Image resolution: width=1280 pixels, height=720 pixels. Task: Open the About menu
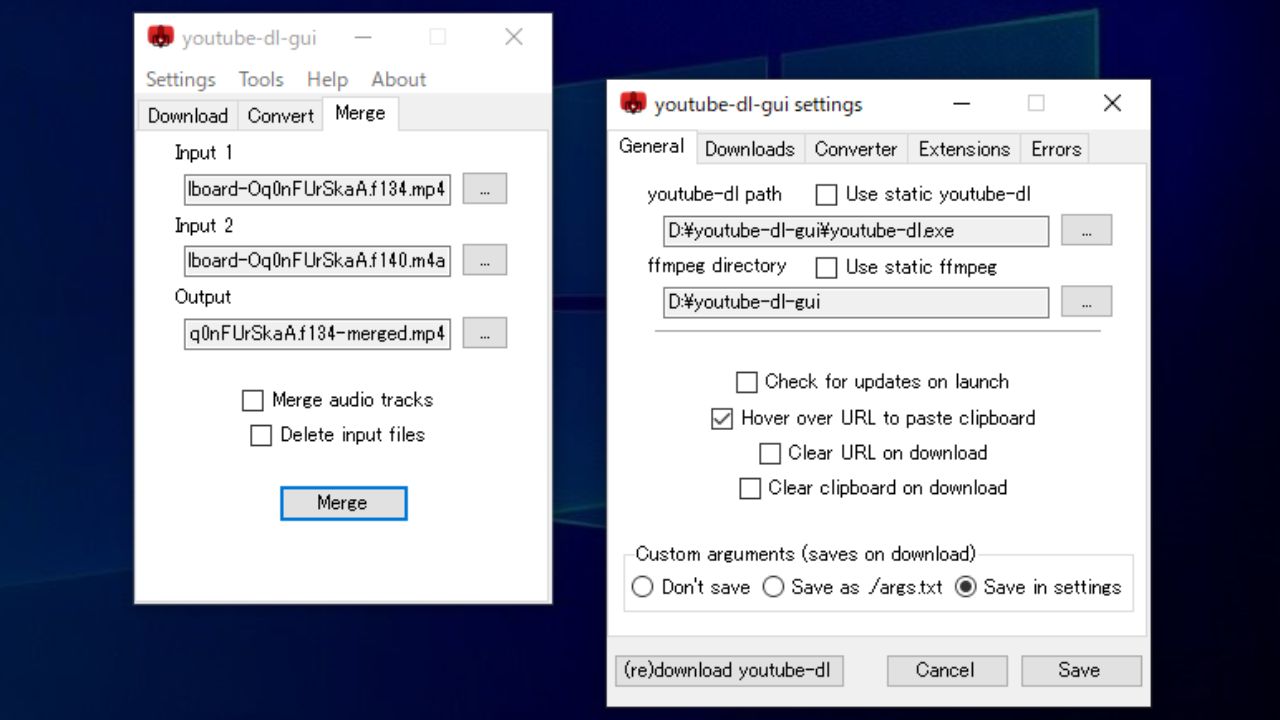(398, 79)
